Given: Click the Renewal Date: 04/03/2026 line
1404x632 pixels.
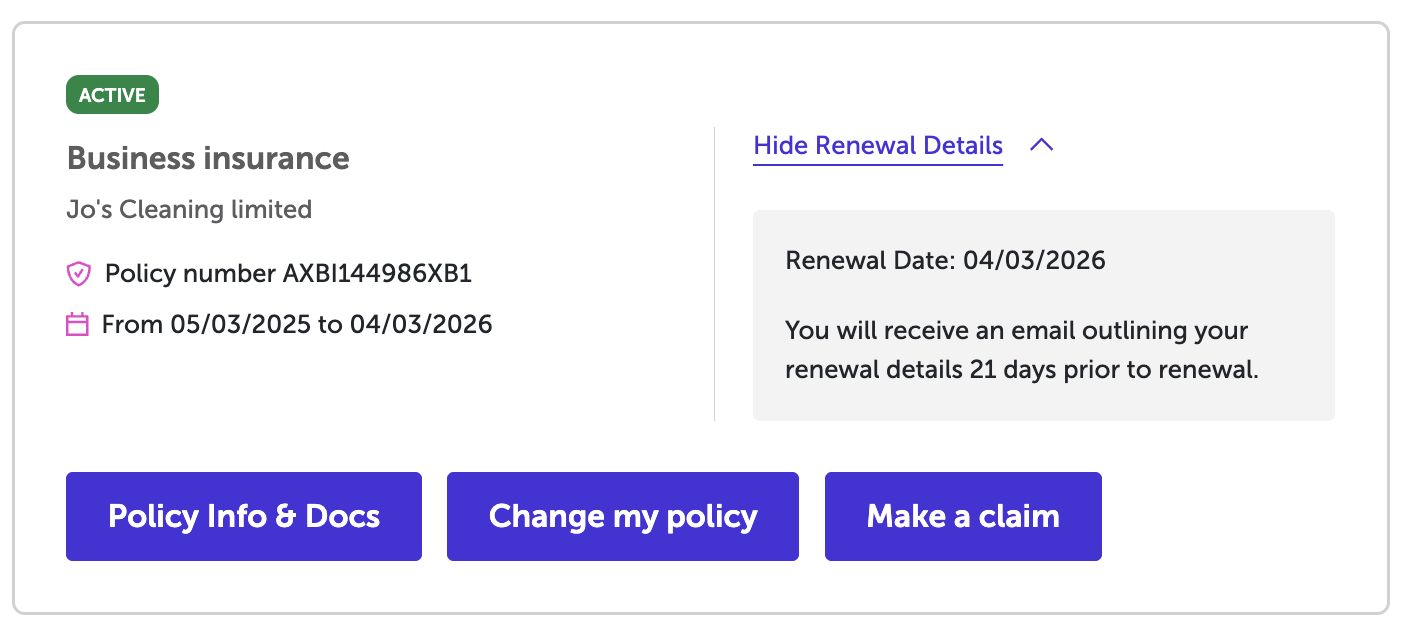Looking at the screenshot, I should pyautogui.click(x=945, y=261).
